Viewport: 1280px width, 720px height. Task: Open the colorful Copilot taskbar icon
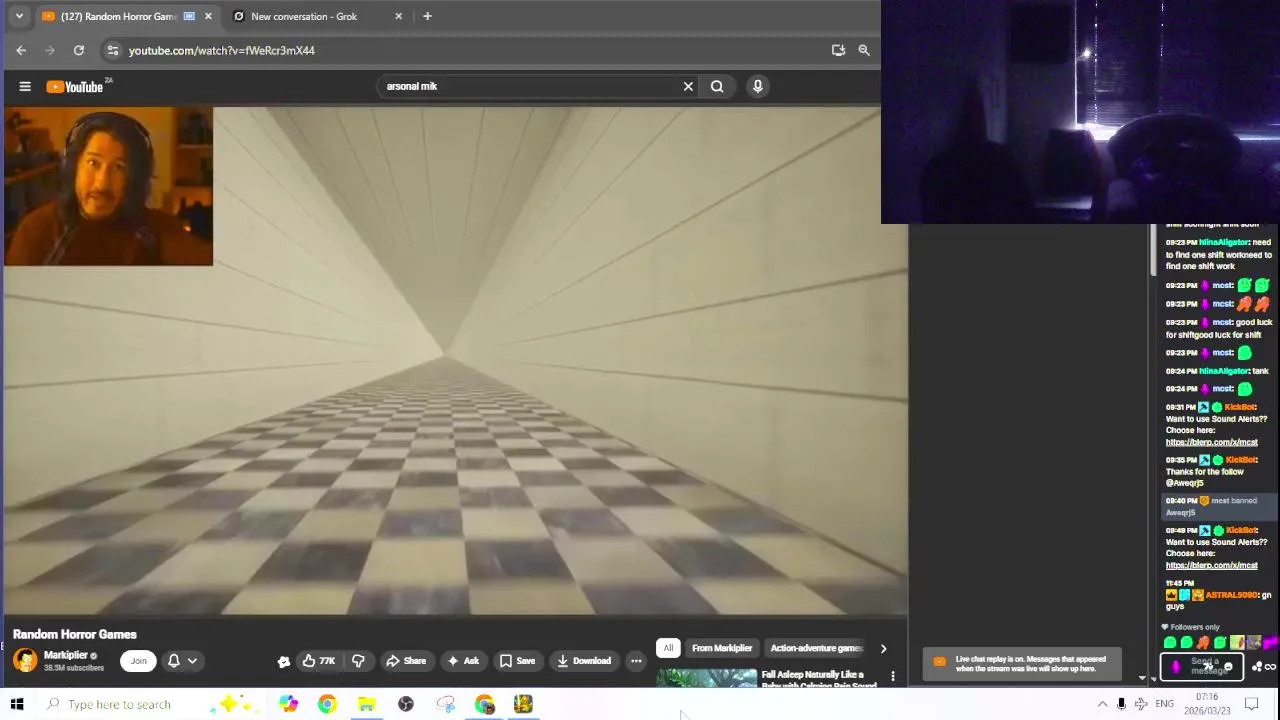pyautogui.click(x=288, y=704)
